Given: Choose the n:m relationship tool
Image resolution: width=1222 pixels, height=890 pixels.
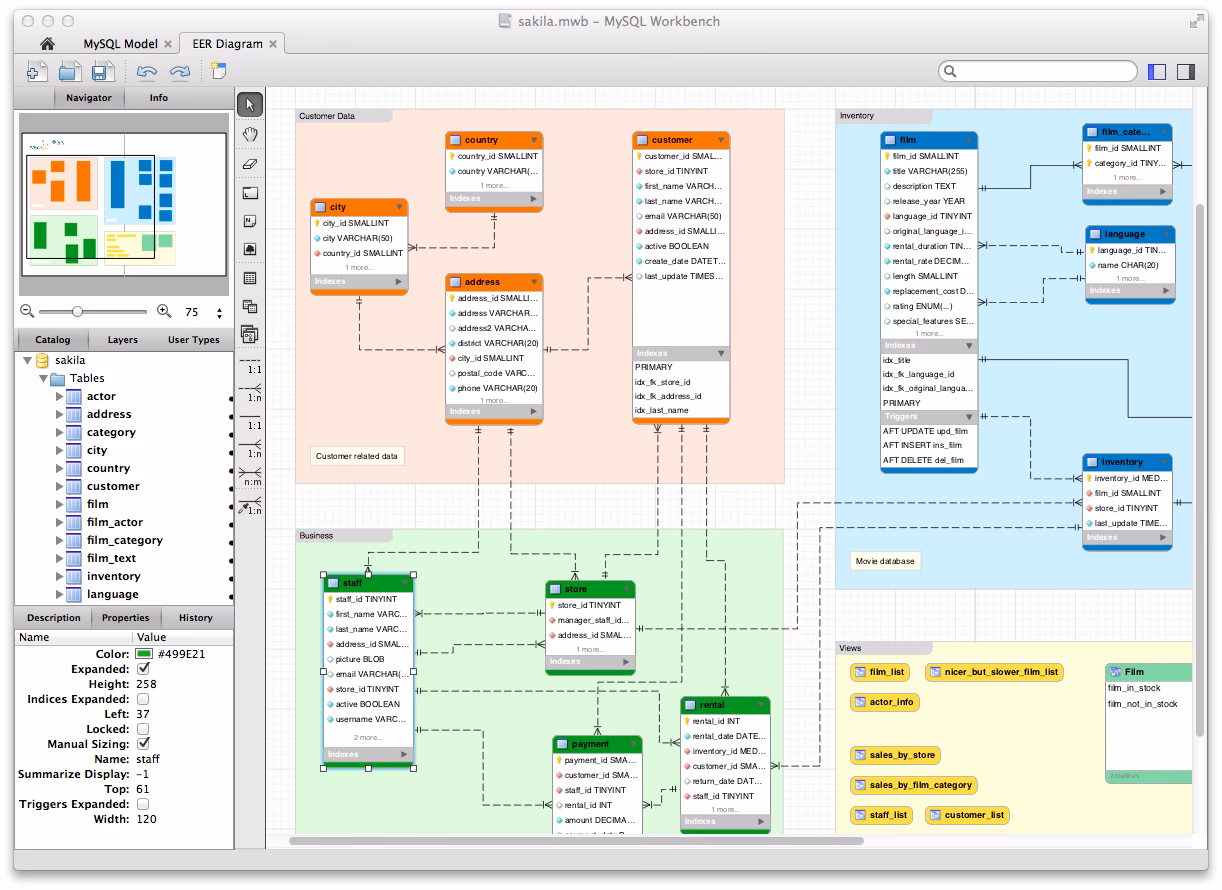Looking at the screenshot, I should pyautogui.click(x=251, y=477).
